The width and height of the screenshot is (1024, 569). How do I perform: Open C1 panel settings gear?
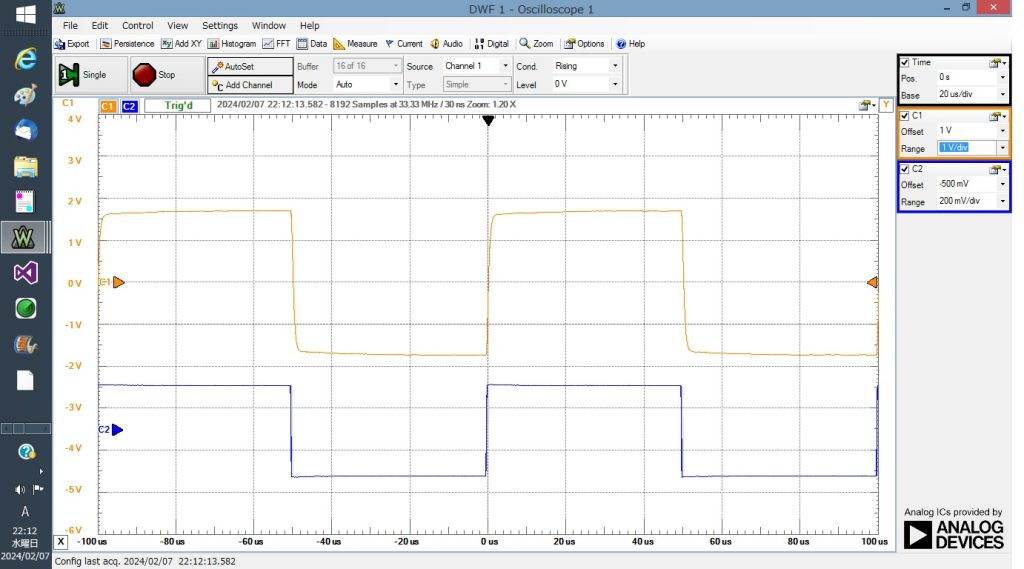(997, 116)
